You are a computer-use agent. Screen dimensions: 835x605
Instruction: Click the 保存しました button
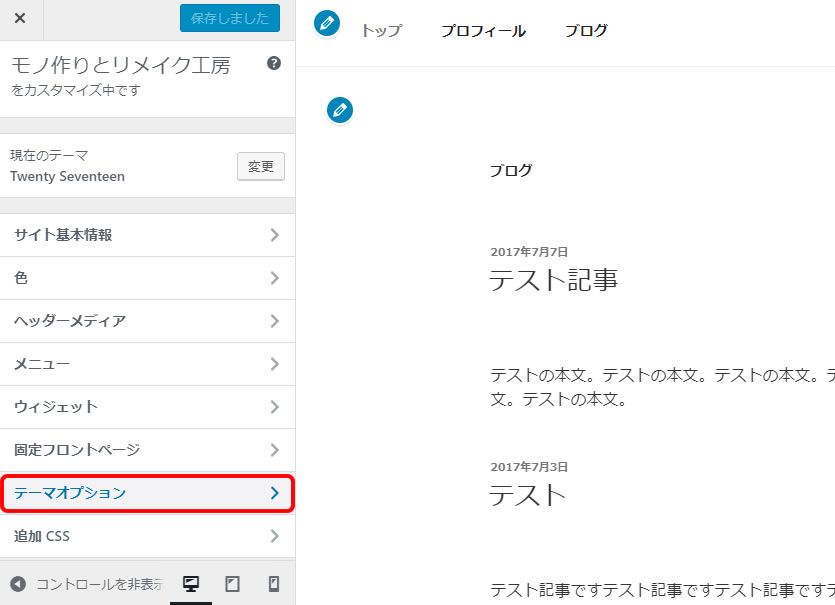coord(230,18)
